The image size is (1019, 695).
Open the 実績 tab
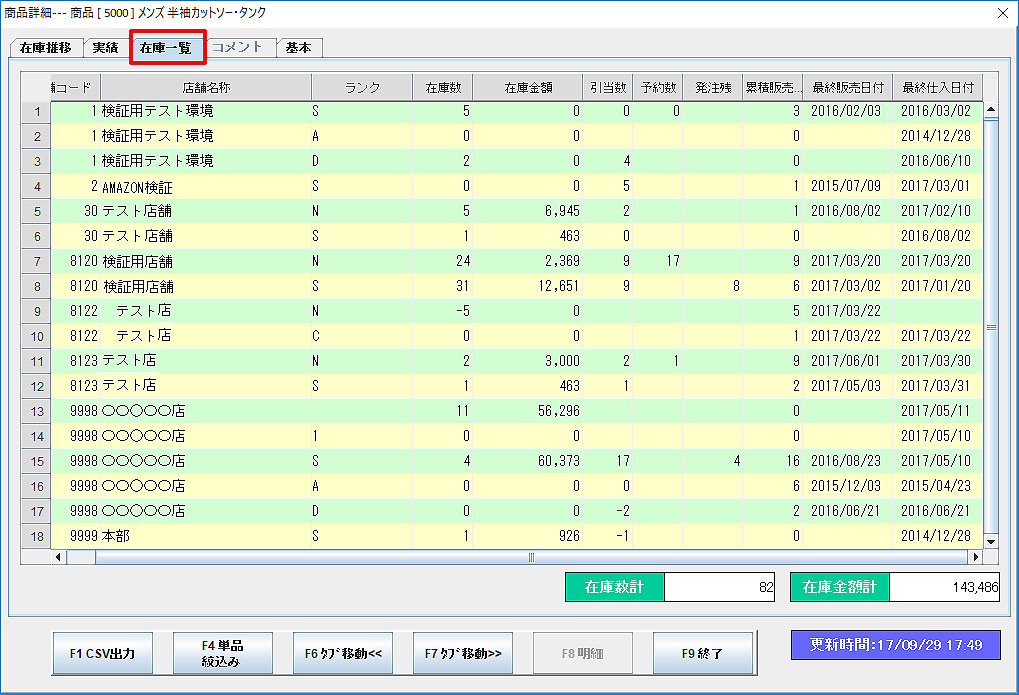pos(105,48)
